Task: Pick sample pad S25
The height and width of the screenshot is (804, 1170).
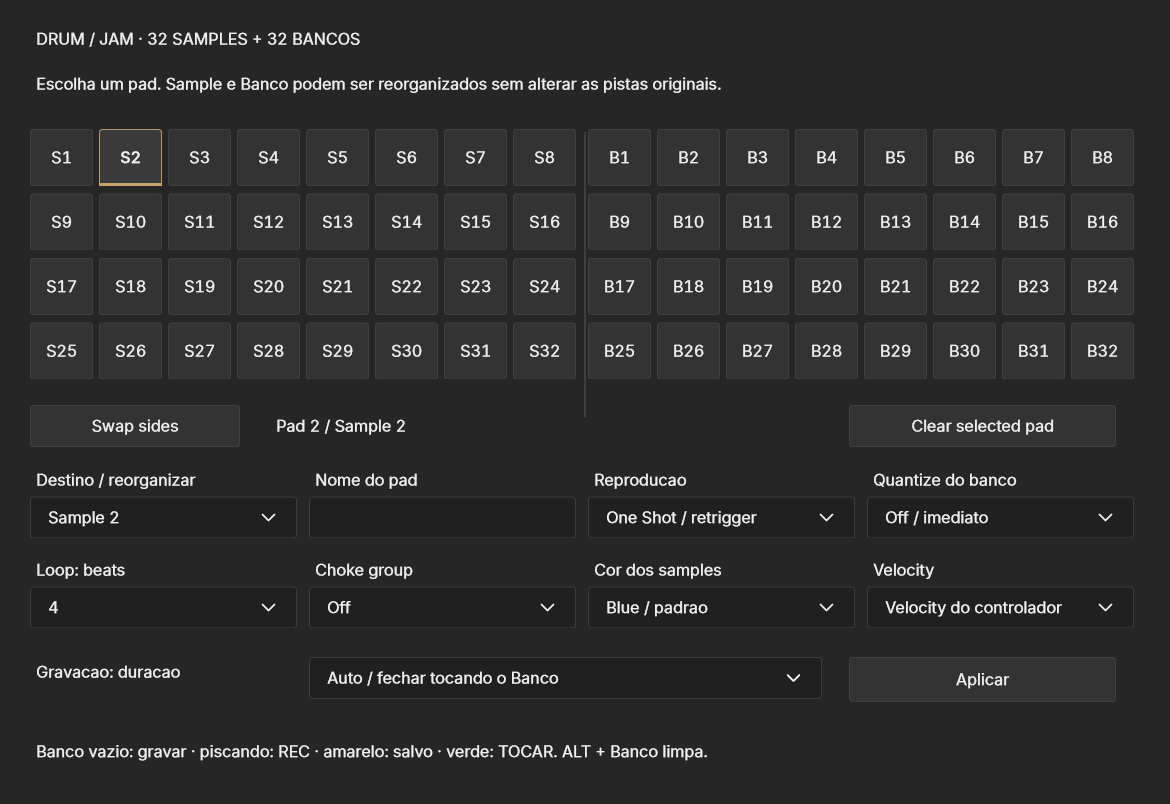Action: (61, 351)
